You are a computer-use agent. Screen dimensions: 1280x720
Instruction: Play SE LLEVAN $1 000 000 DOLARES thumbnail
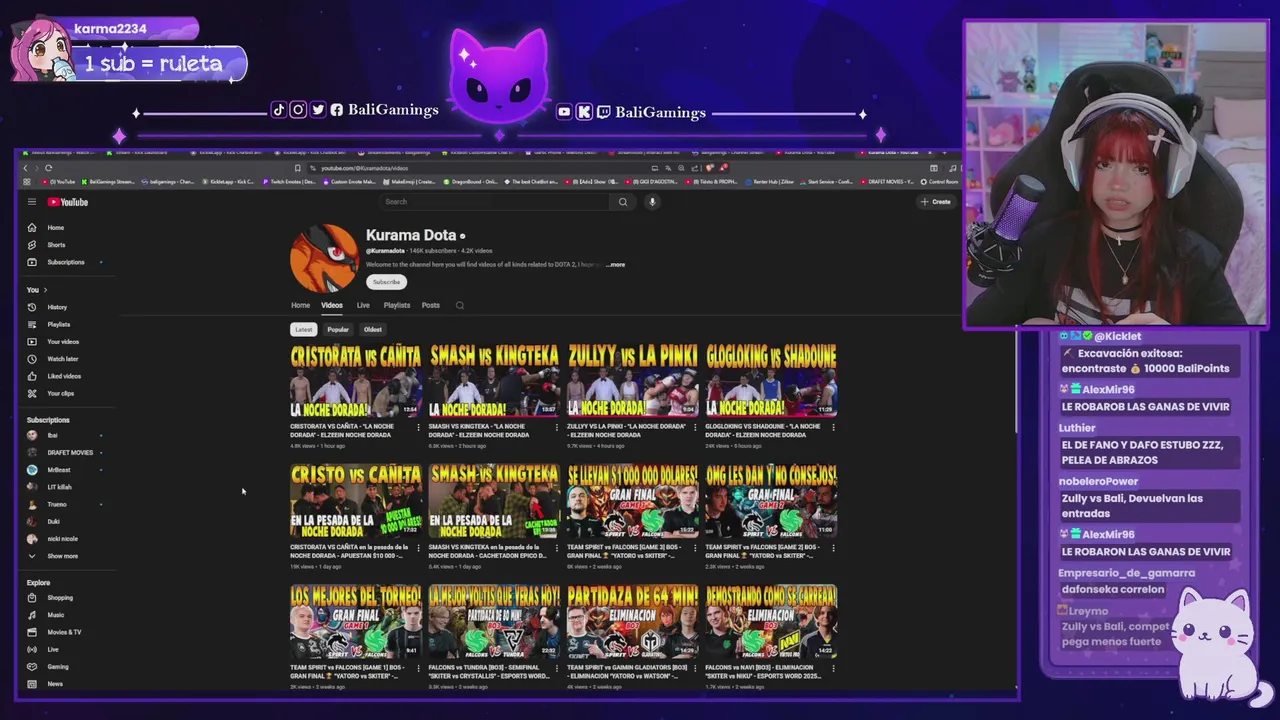(632, 501)
